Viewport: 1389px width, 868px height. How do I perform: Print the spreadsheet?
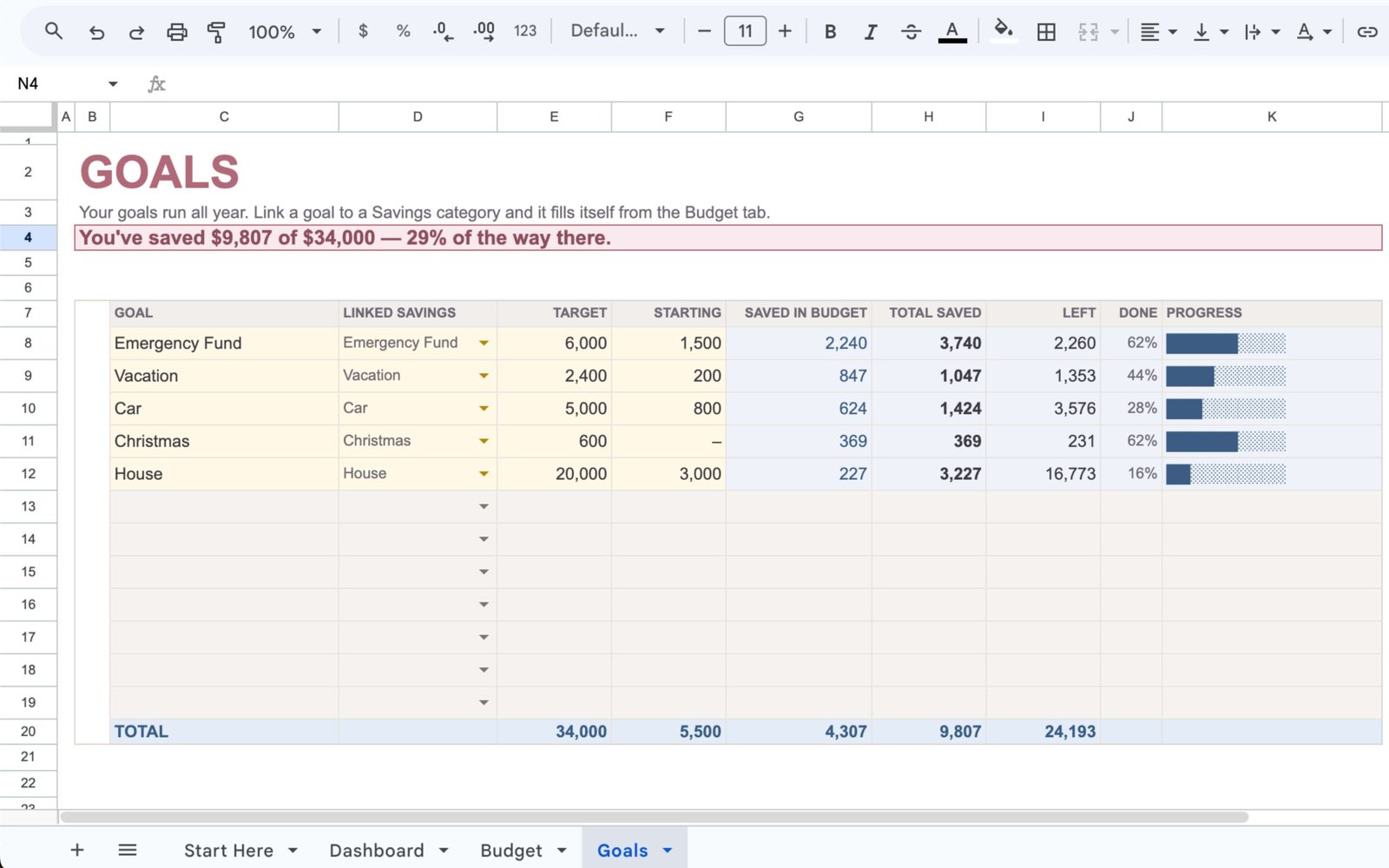[177, 32]
